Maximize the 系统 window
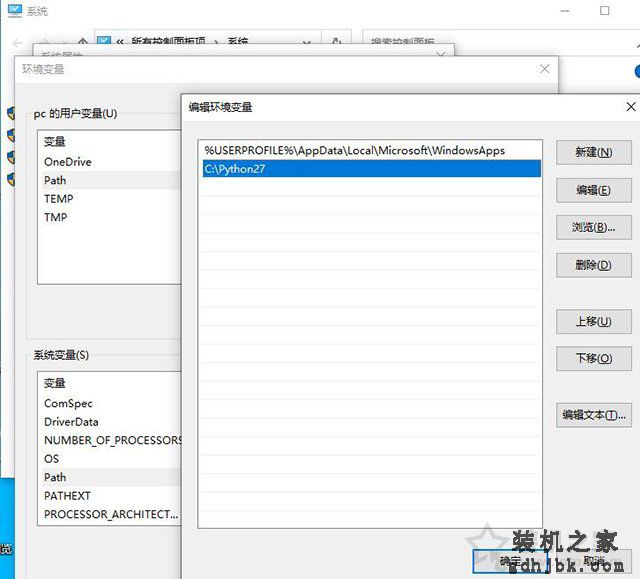The height and width of the screenshot is (579, 640). 604,11
